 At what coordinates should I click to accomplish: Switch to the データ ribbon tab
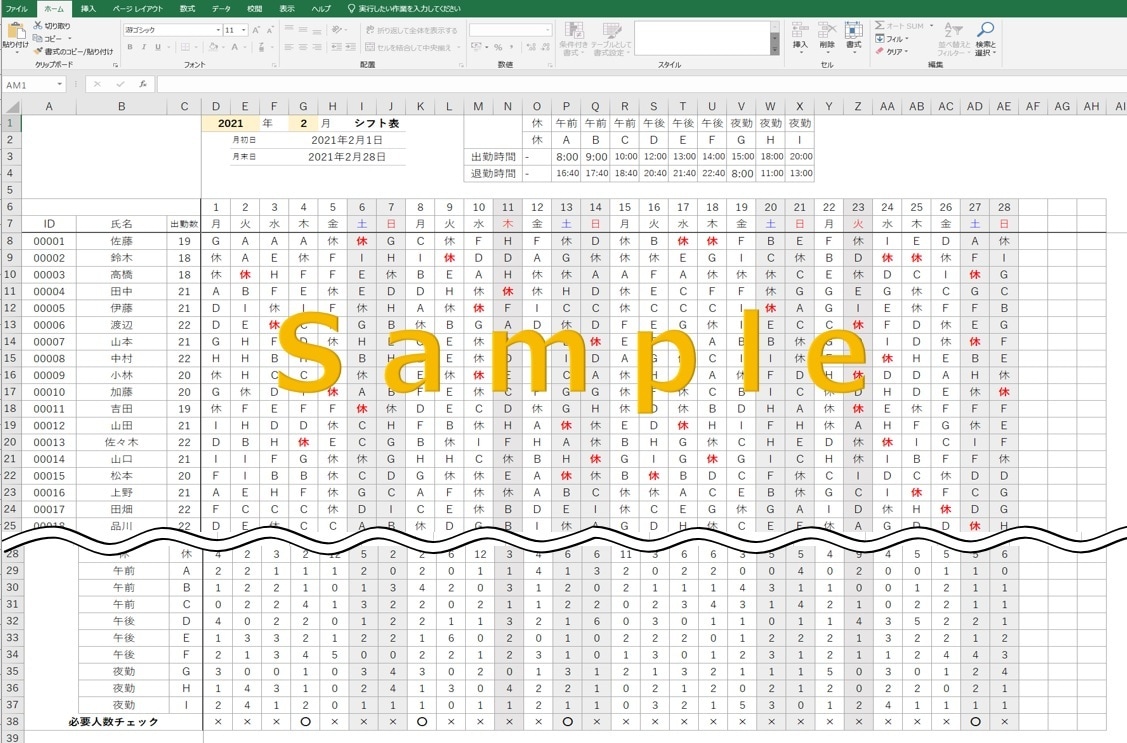pyautogui.click(x=221, y=9)
